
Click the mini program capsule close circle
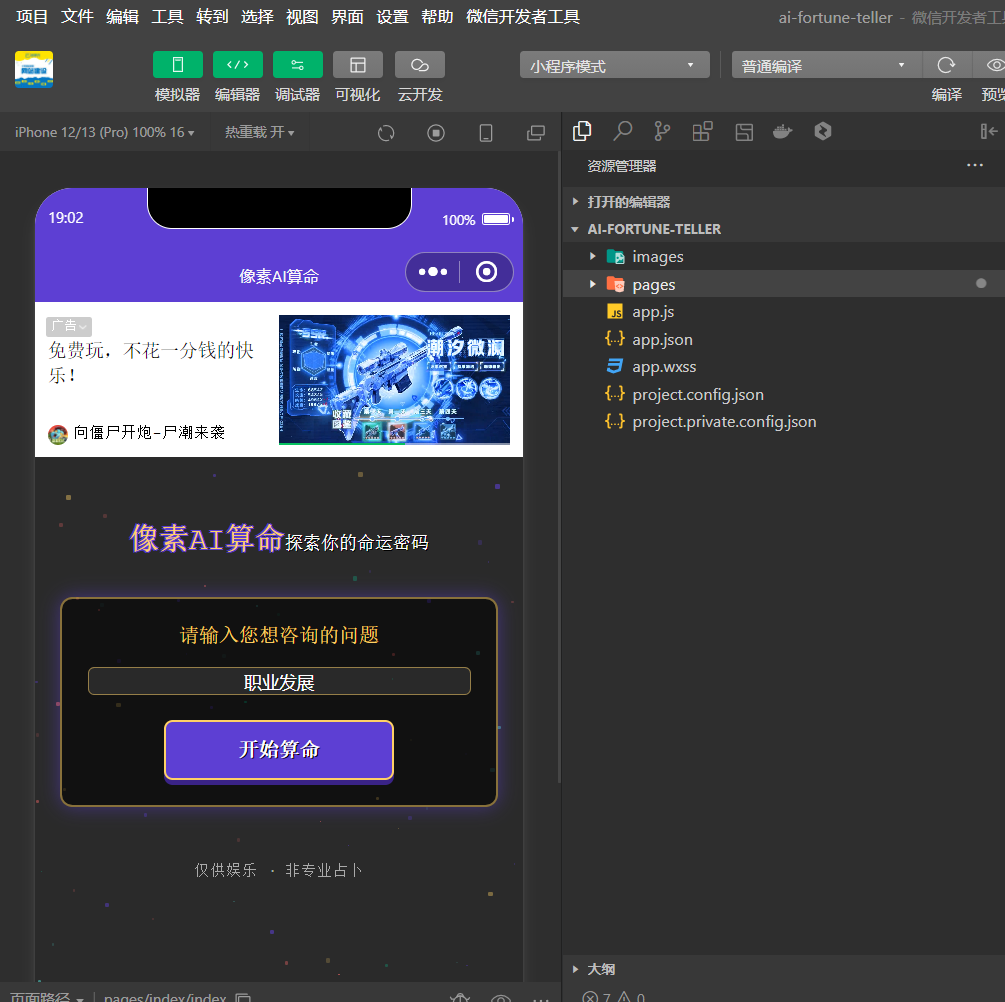tap(486, 272)
